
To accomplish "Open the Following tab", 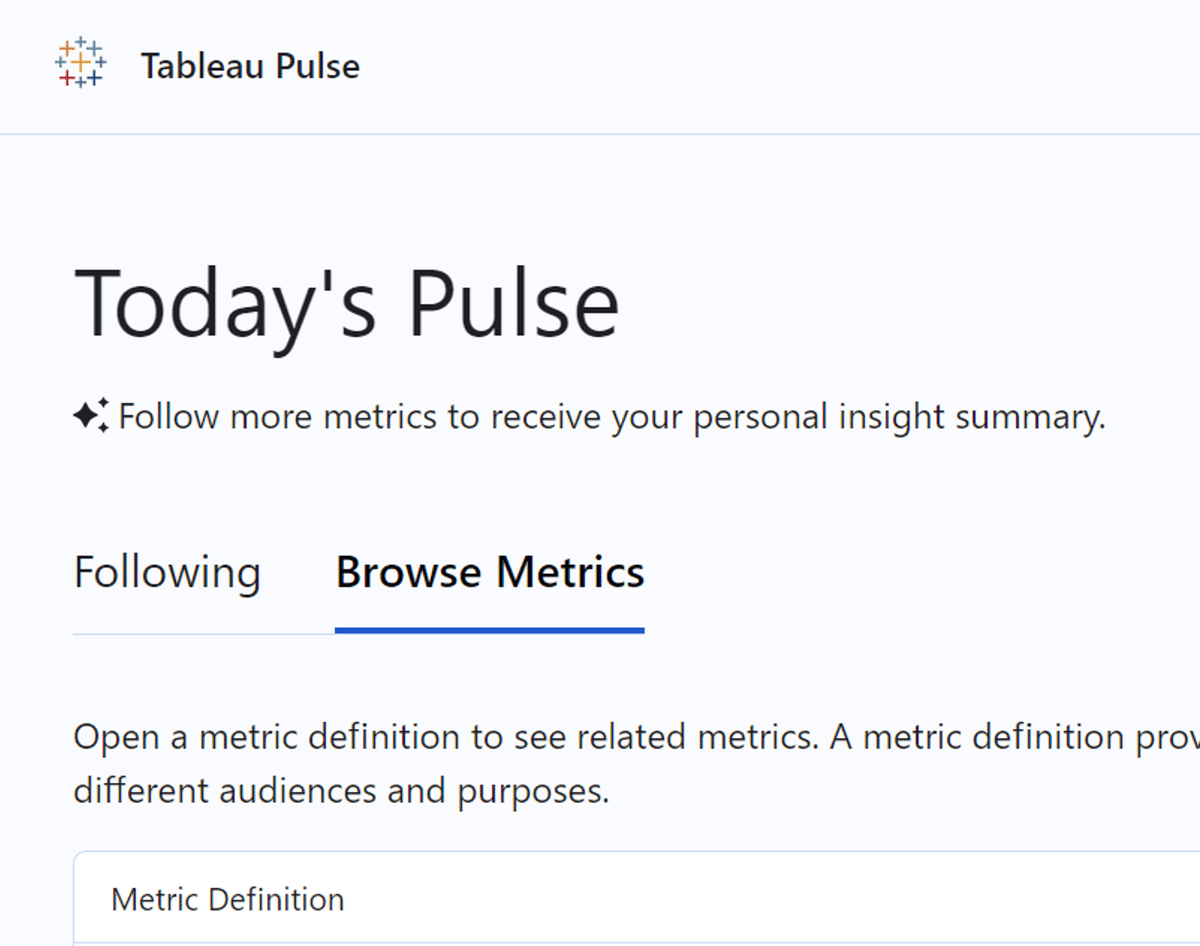I will (x=167, y=572).
